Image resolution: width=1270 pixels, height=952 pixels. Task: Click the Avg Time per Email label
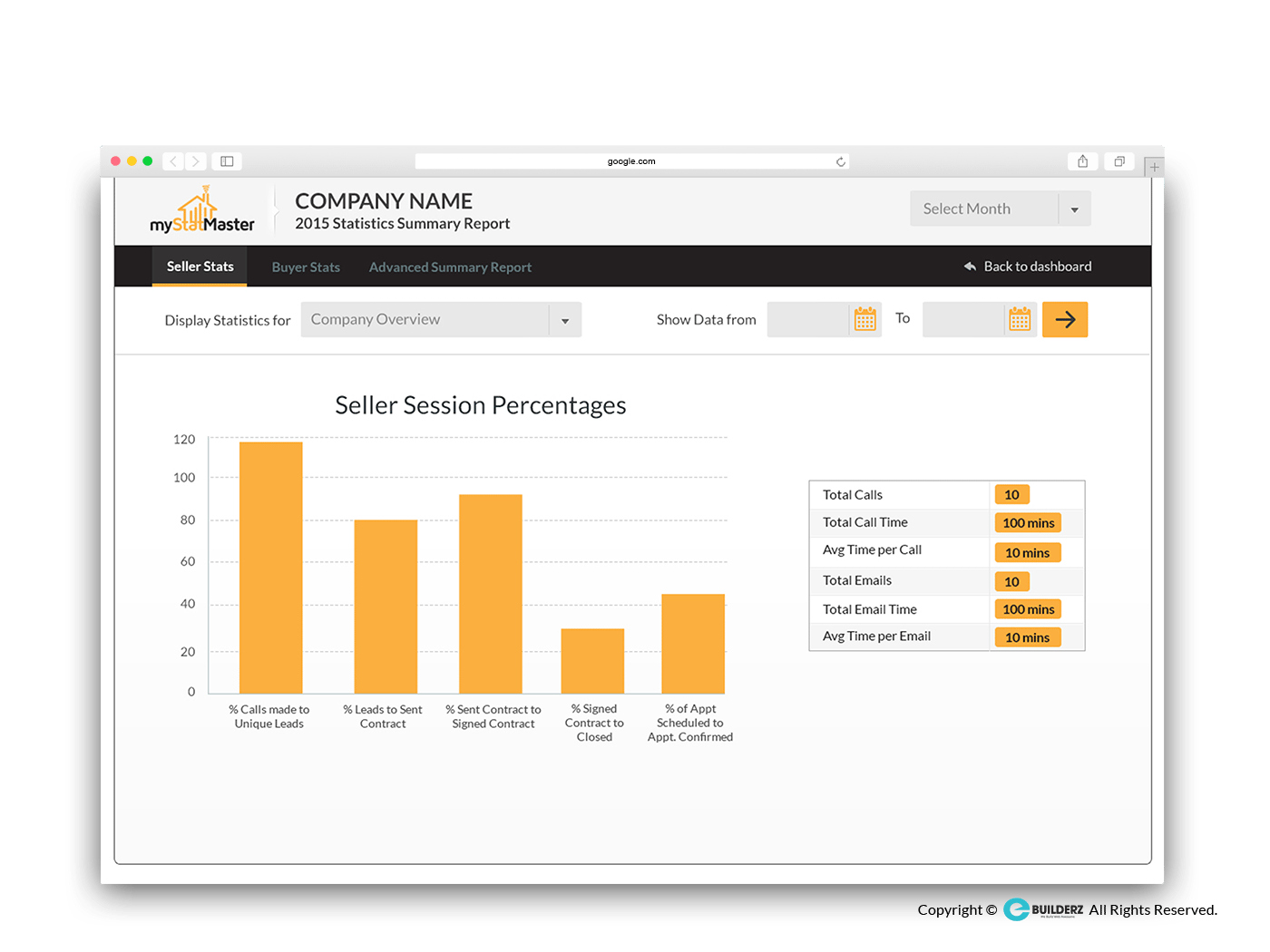coord(876,636)
